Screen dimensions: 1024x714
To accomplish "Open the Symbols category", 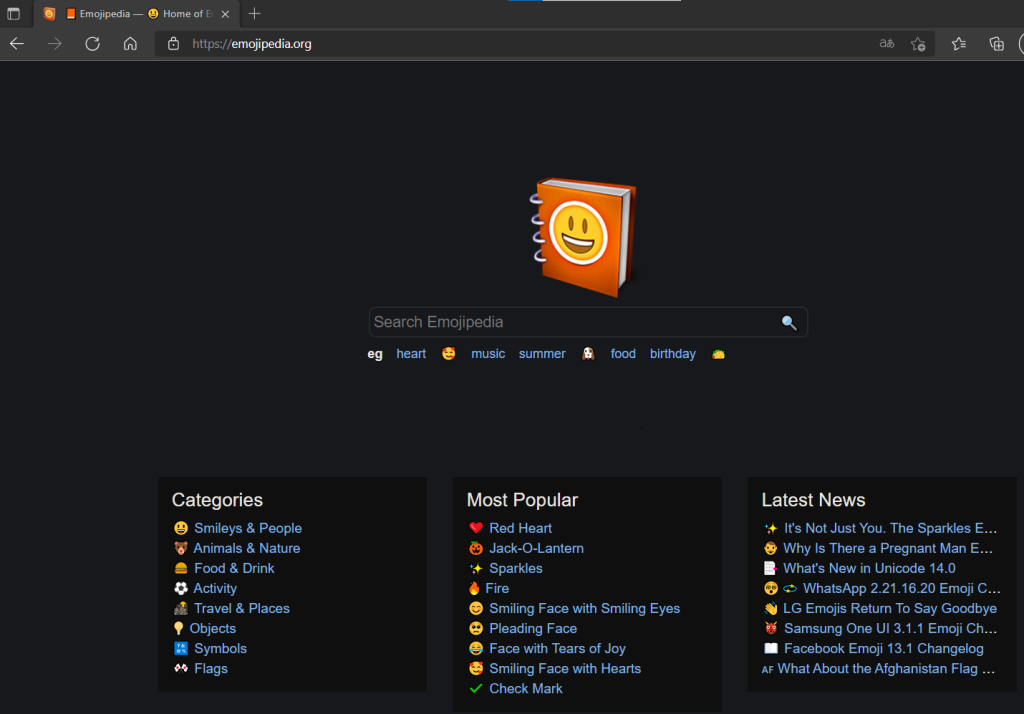I will tap(220, 649).
